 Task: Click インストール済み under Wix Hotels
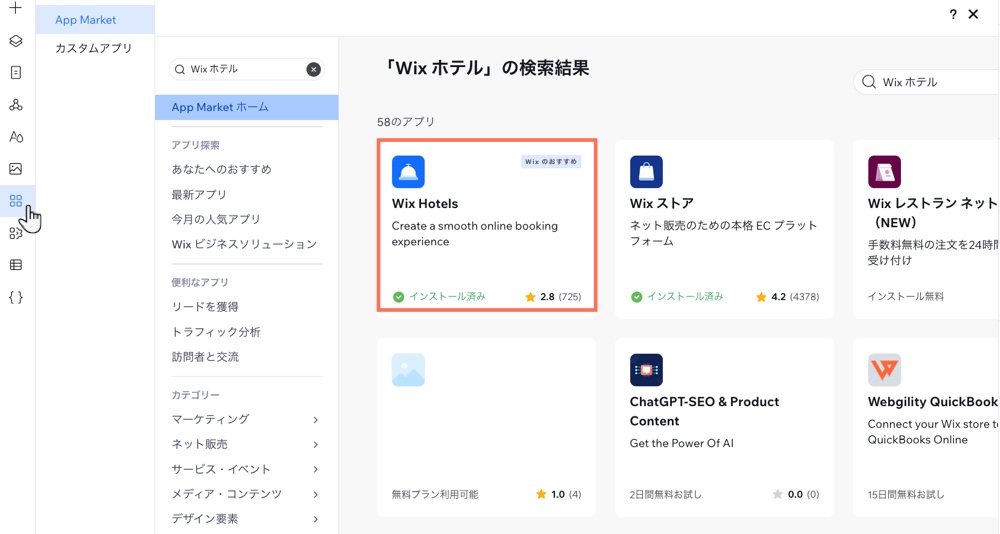click(439, 297)
